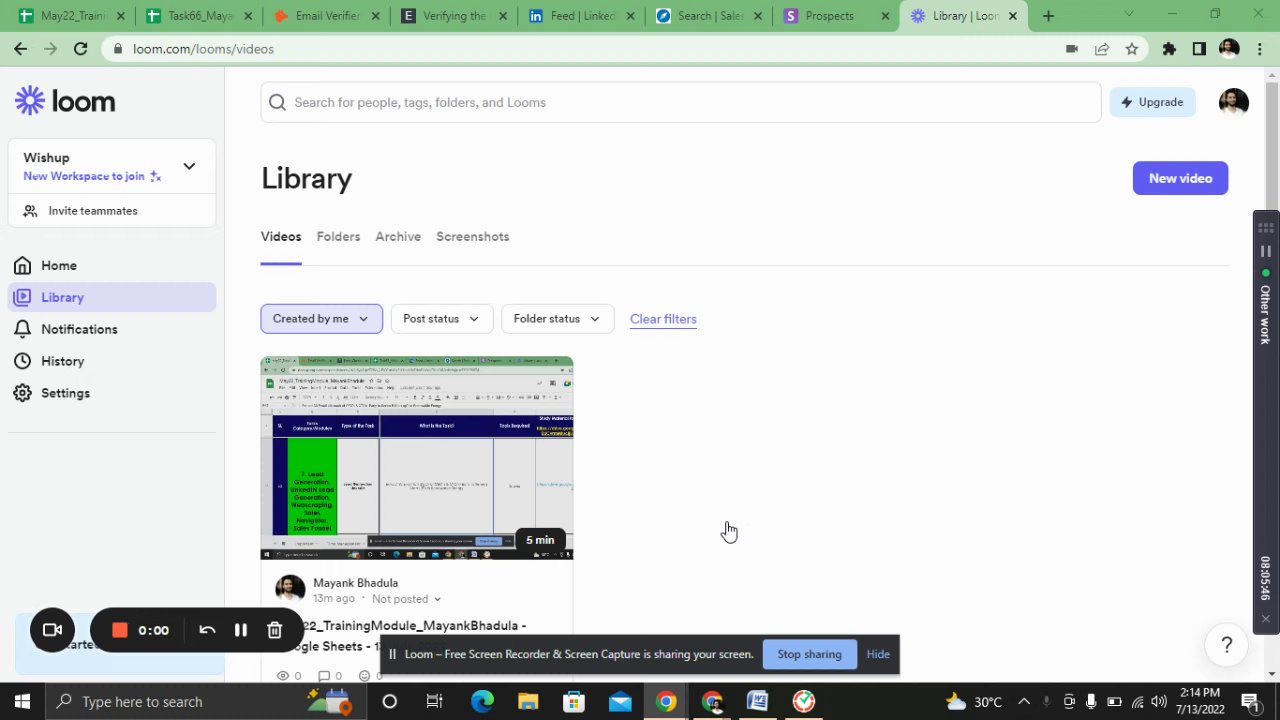Share this page from address bar
Screen dimensions: 1280x720
tap(1102, 49)
